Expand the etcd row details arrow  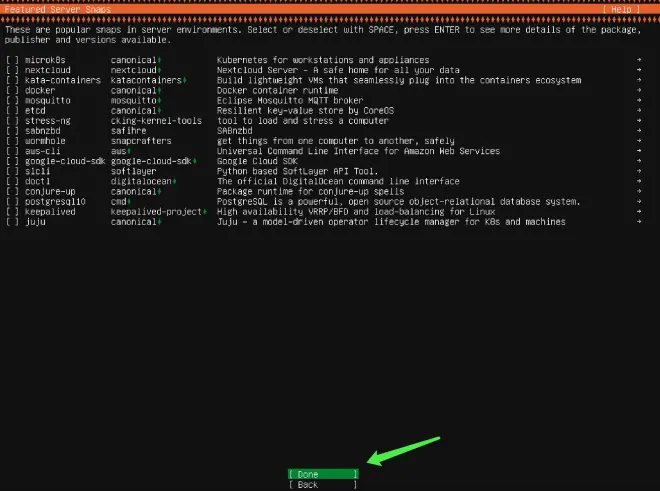pyautogui.click(x=639, y=110)
